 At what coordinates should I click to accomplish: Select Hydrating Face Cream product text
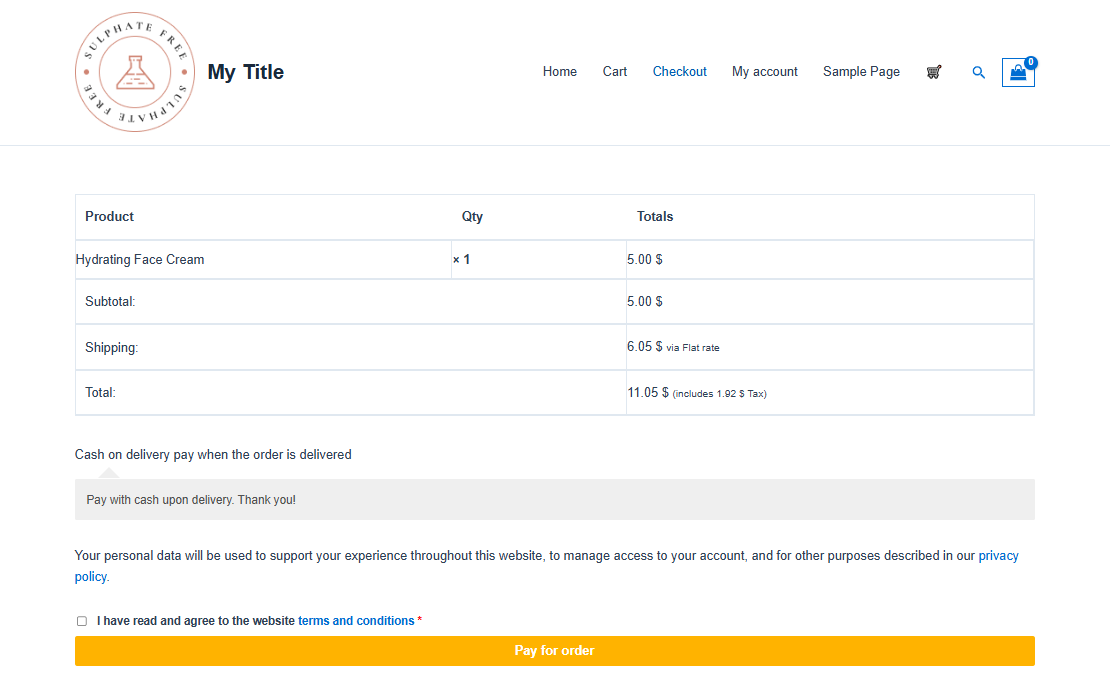140,260
